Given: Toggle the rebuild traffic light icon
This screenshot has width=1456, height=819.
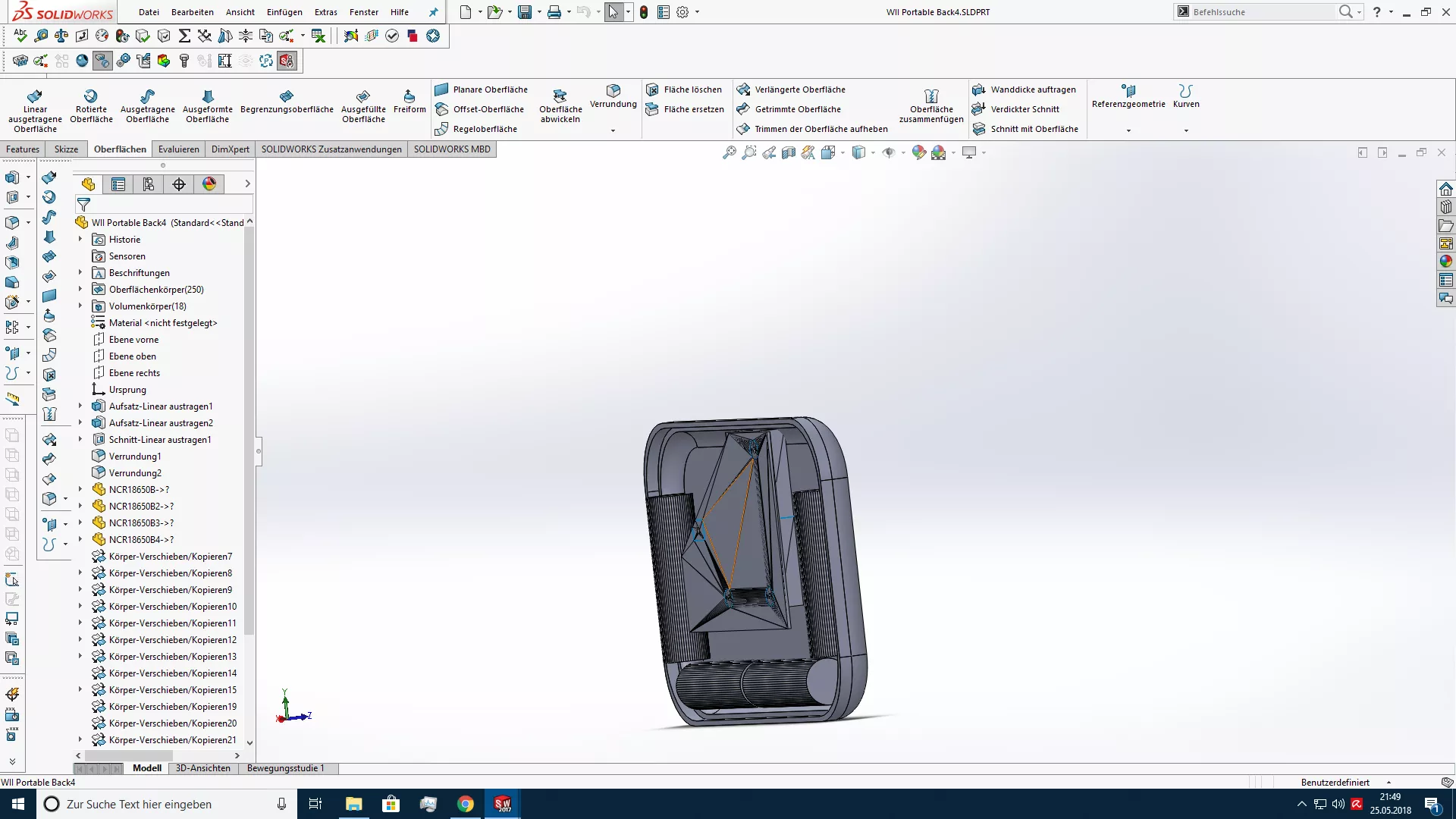Looking at the screenshot, I should (x=644, y=12).
